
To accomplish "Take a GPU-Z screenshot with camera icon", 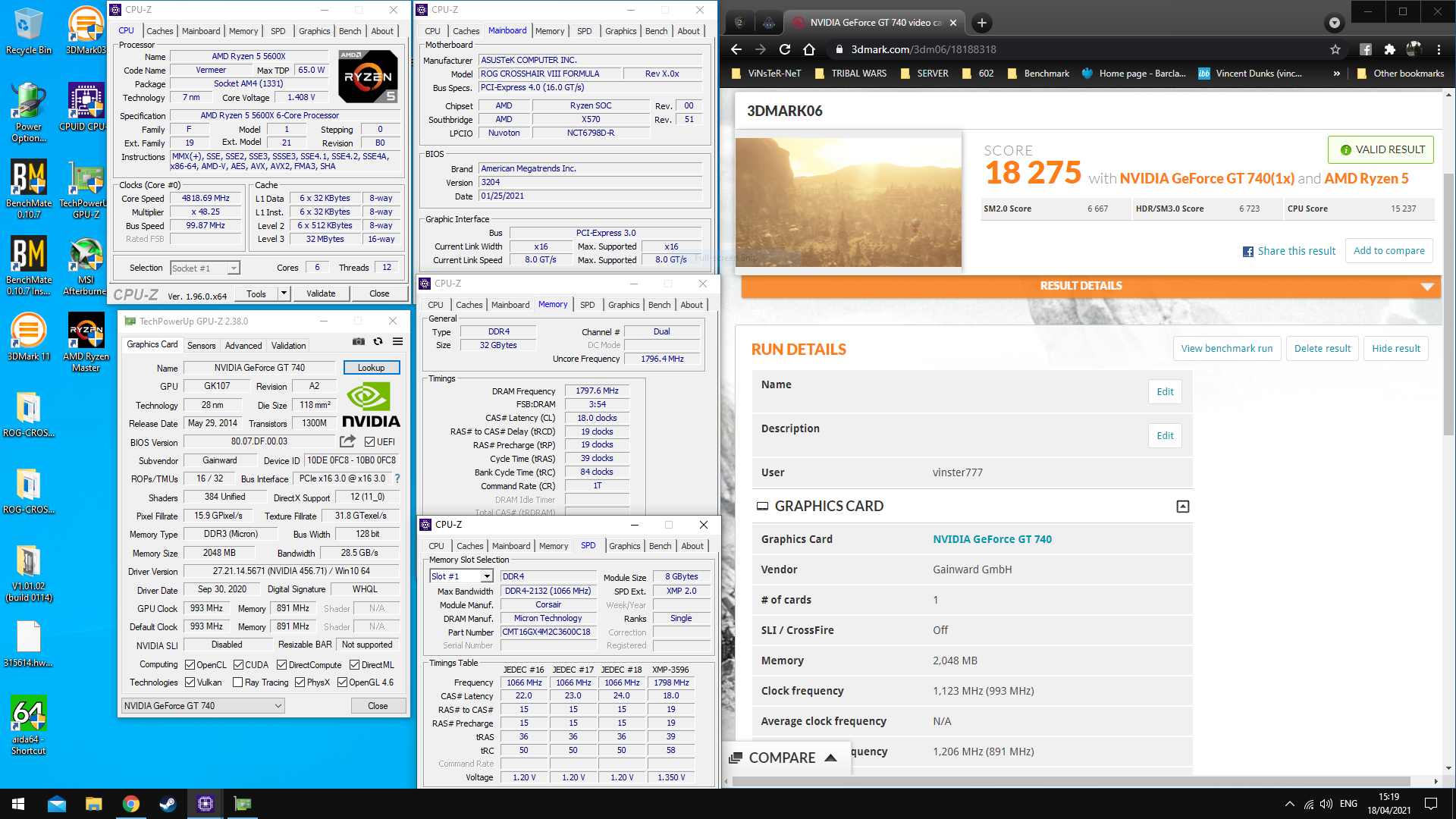I will click(x=359, y=342).
